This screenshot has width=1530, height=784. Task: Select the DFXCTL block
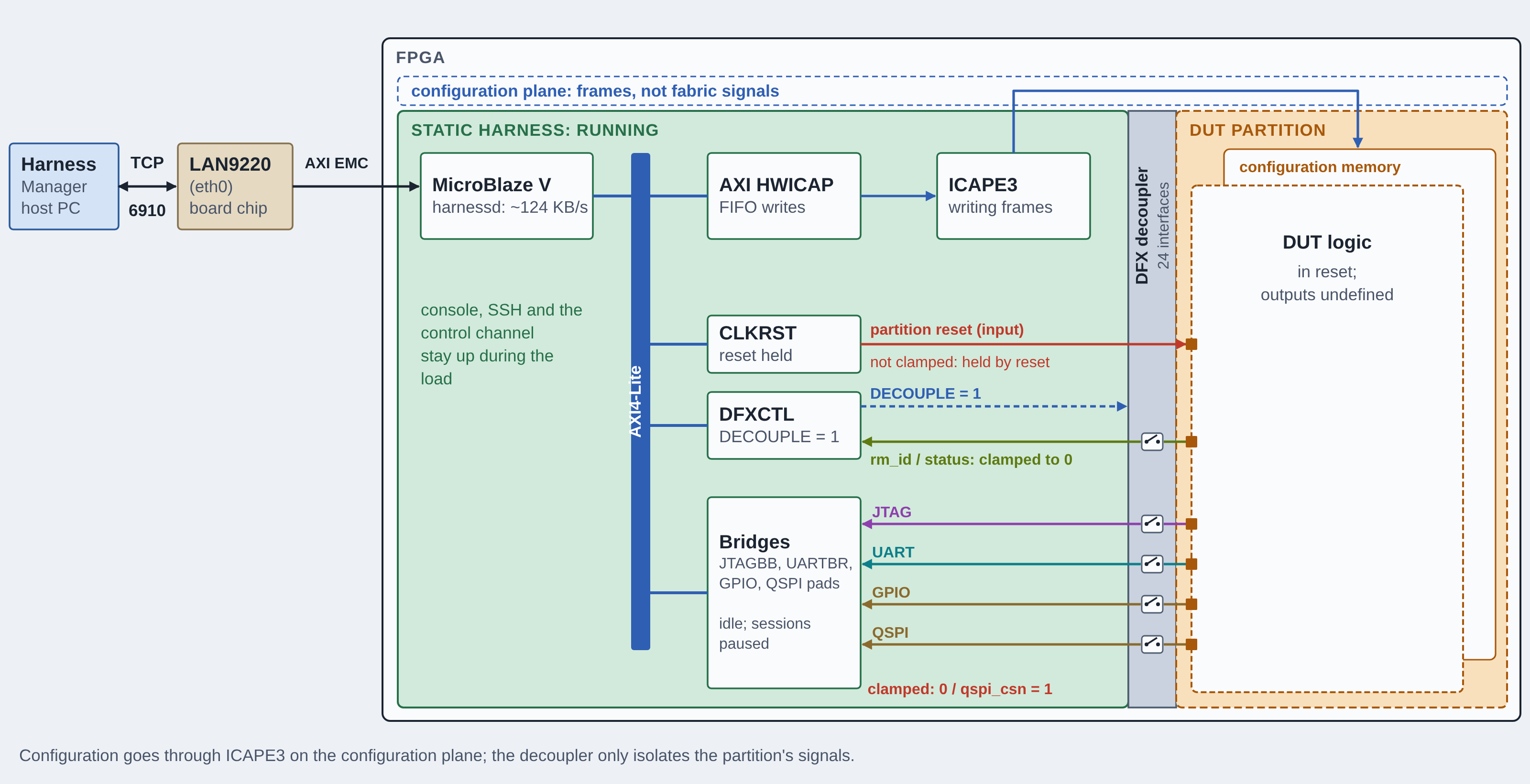[784, 425]
